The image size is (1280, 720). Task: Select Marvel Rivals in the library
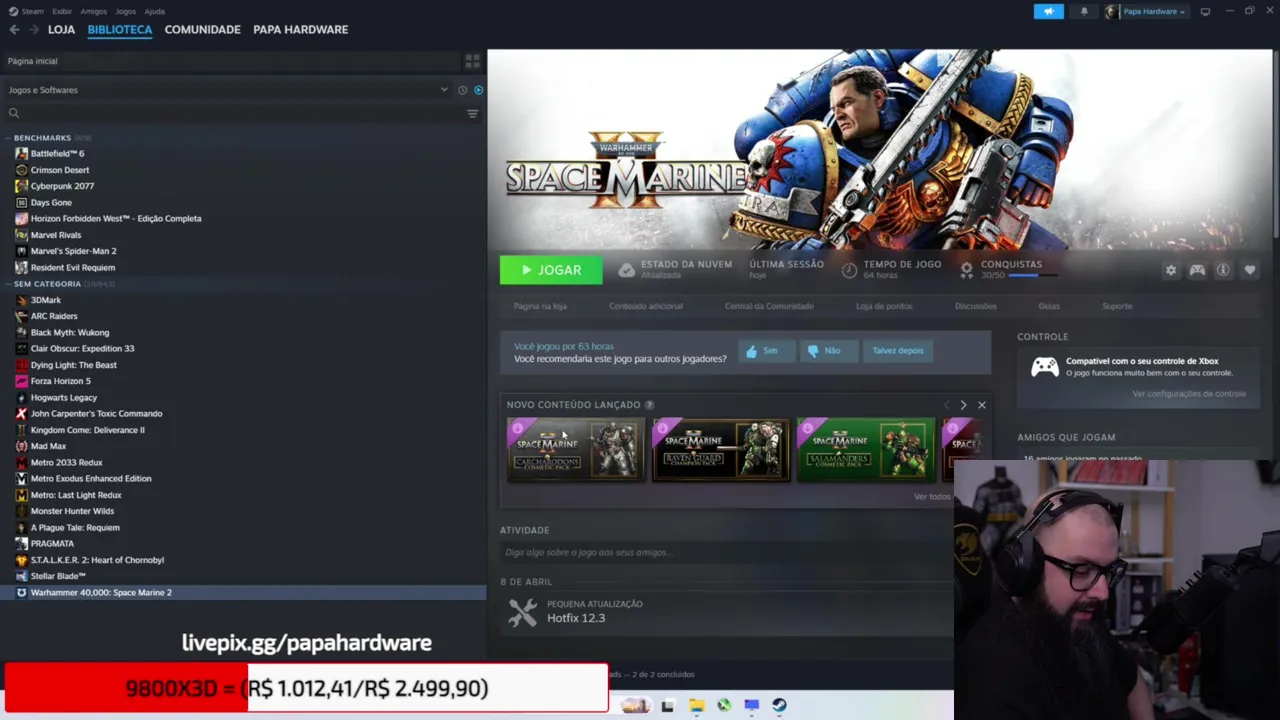click(x=56, y=235)
